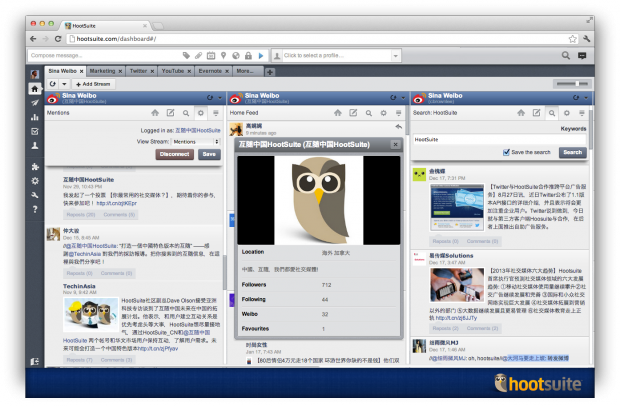The image size is (620, 406).
Task: Click the owl profile picture in popup
Action: coord(319,200)
